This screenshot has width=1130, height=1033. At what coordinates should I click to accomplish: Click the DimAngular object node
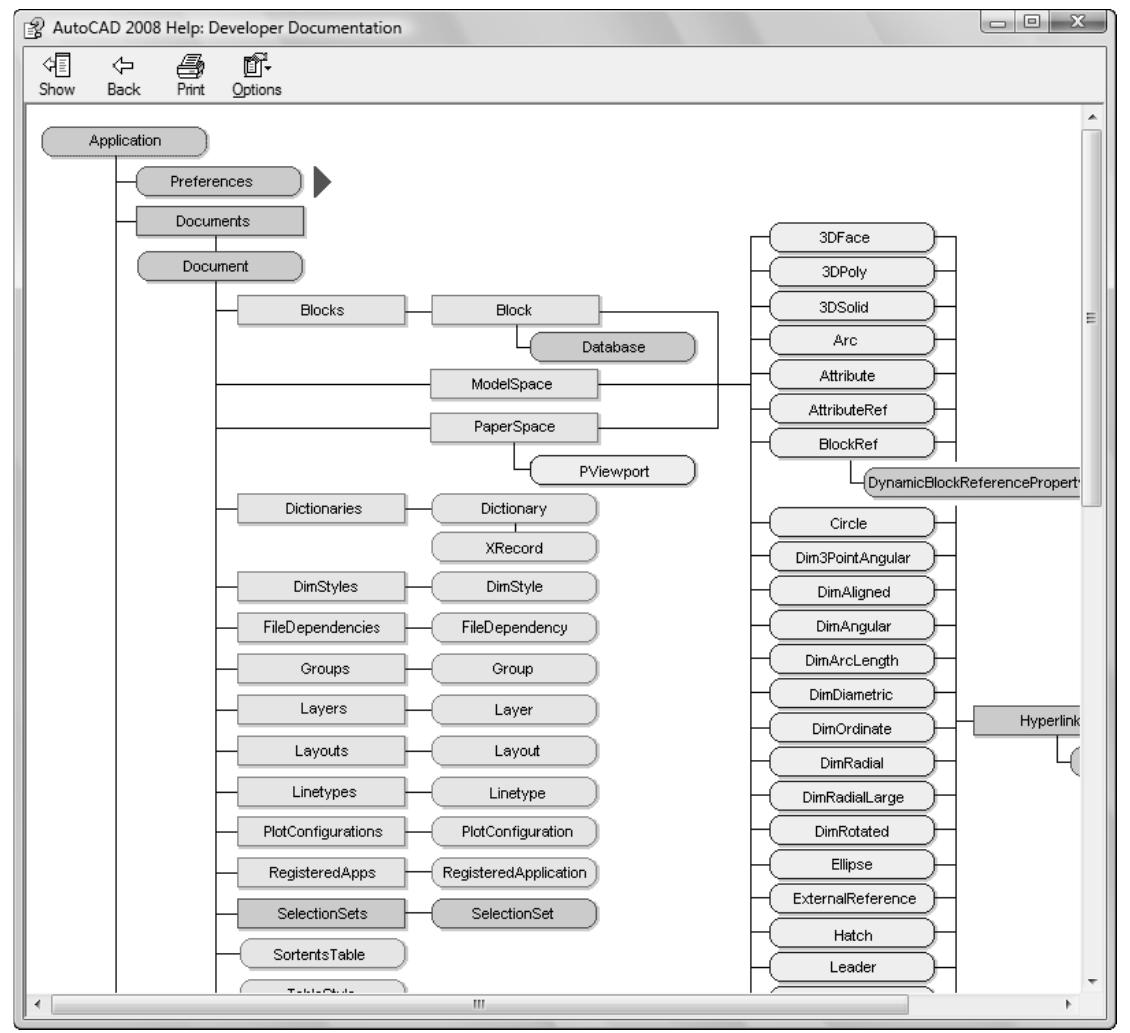point(851,626)
